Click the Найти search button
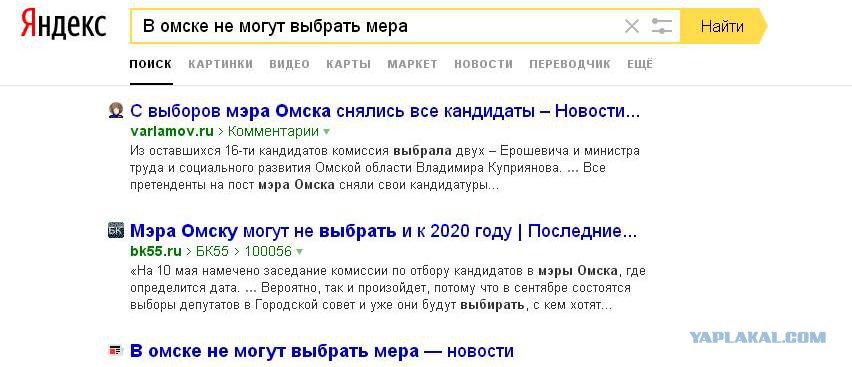 (x=722, y=26)
